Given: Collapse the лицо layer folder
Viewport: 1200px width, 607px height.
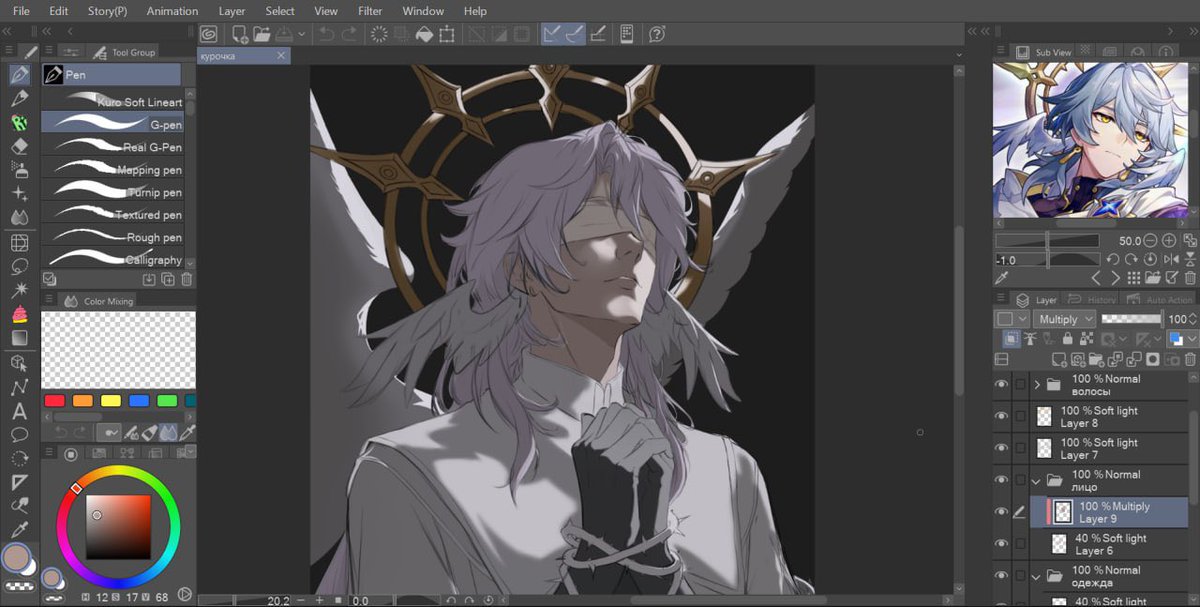Looking at the screenshot, I should pos(1037,481).
